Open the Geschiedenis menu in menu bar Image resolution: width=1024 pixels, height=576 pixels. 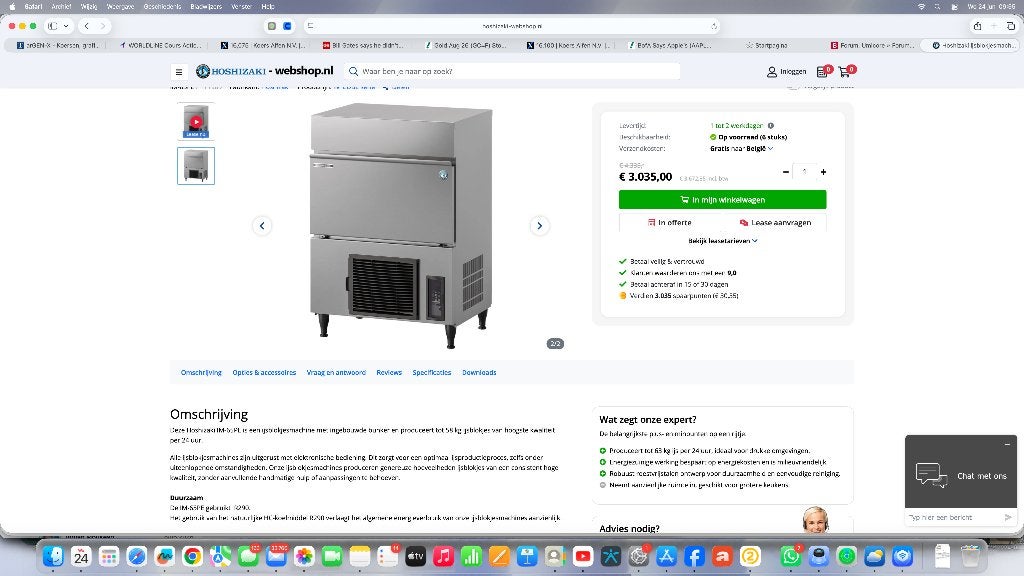pyautogui.click(x=163, y=7)
